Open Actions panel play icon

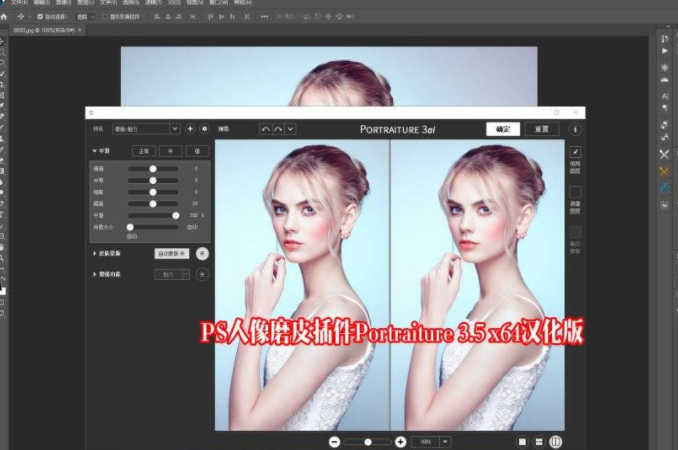click(x=665, y=51)
